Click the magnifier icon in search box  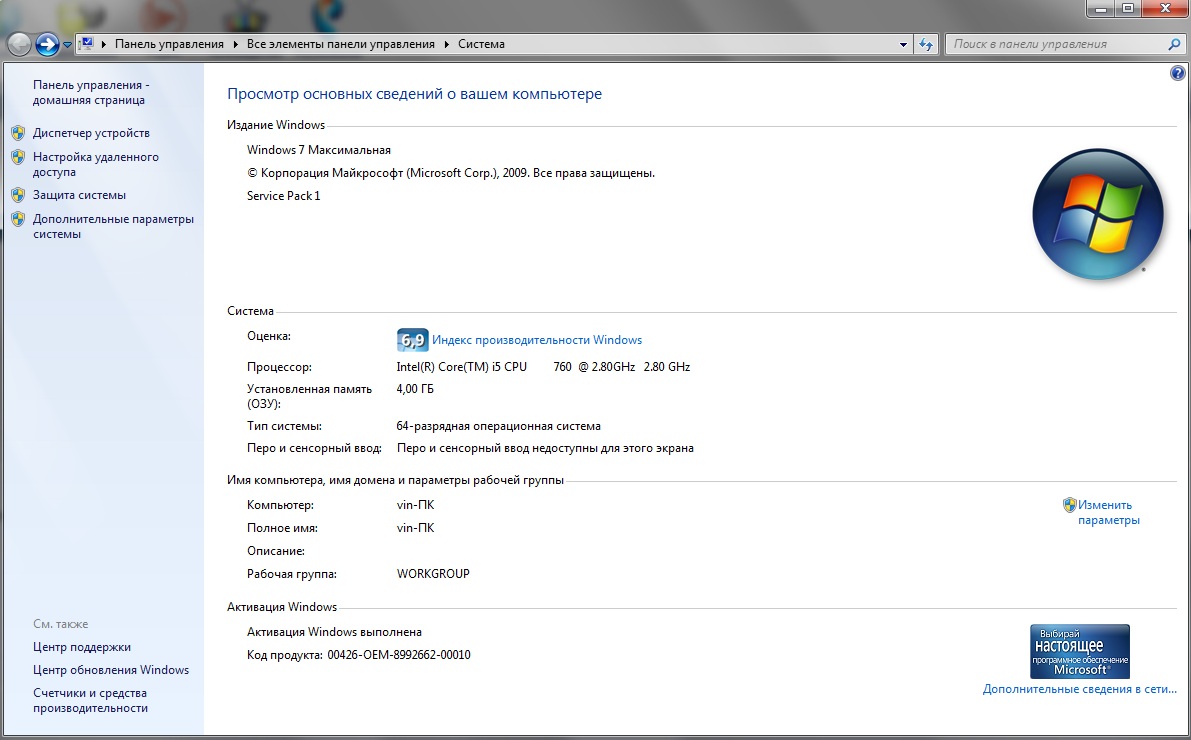pos(1174,44)
